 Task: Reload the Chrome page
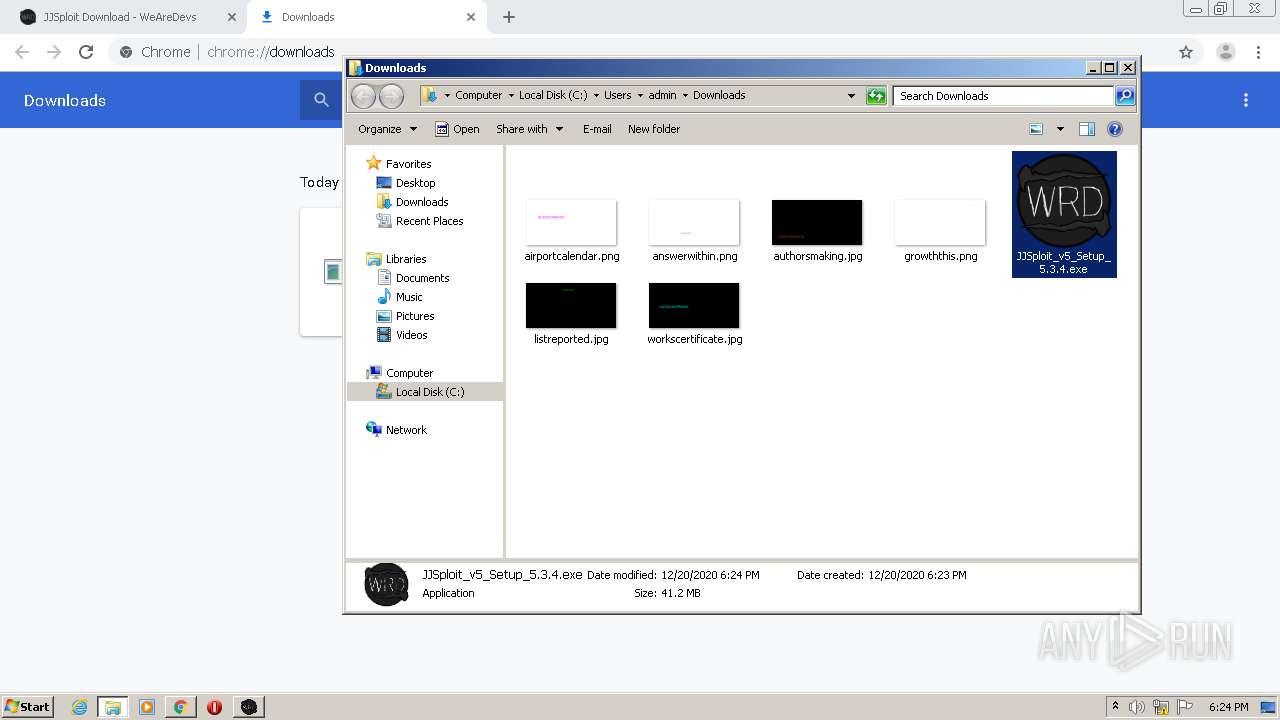[x=86, y=52]
